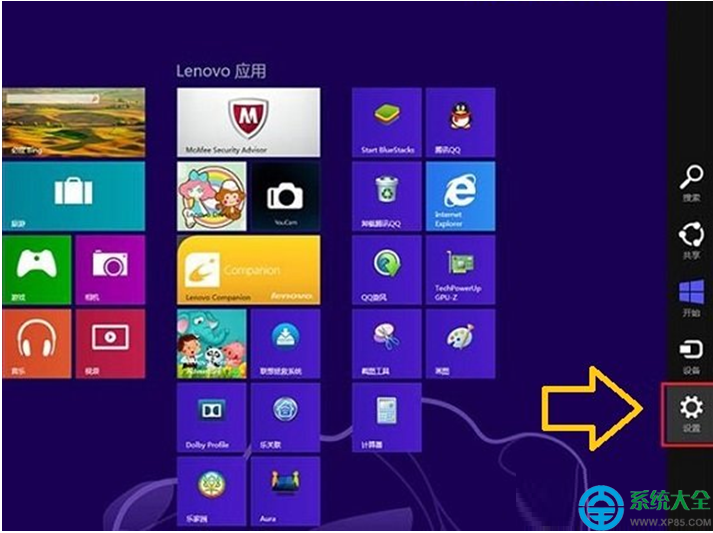Launch TechPowerUp GPU-Z tile
This screenshot has width=713, height=533.
coord(460,270)
